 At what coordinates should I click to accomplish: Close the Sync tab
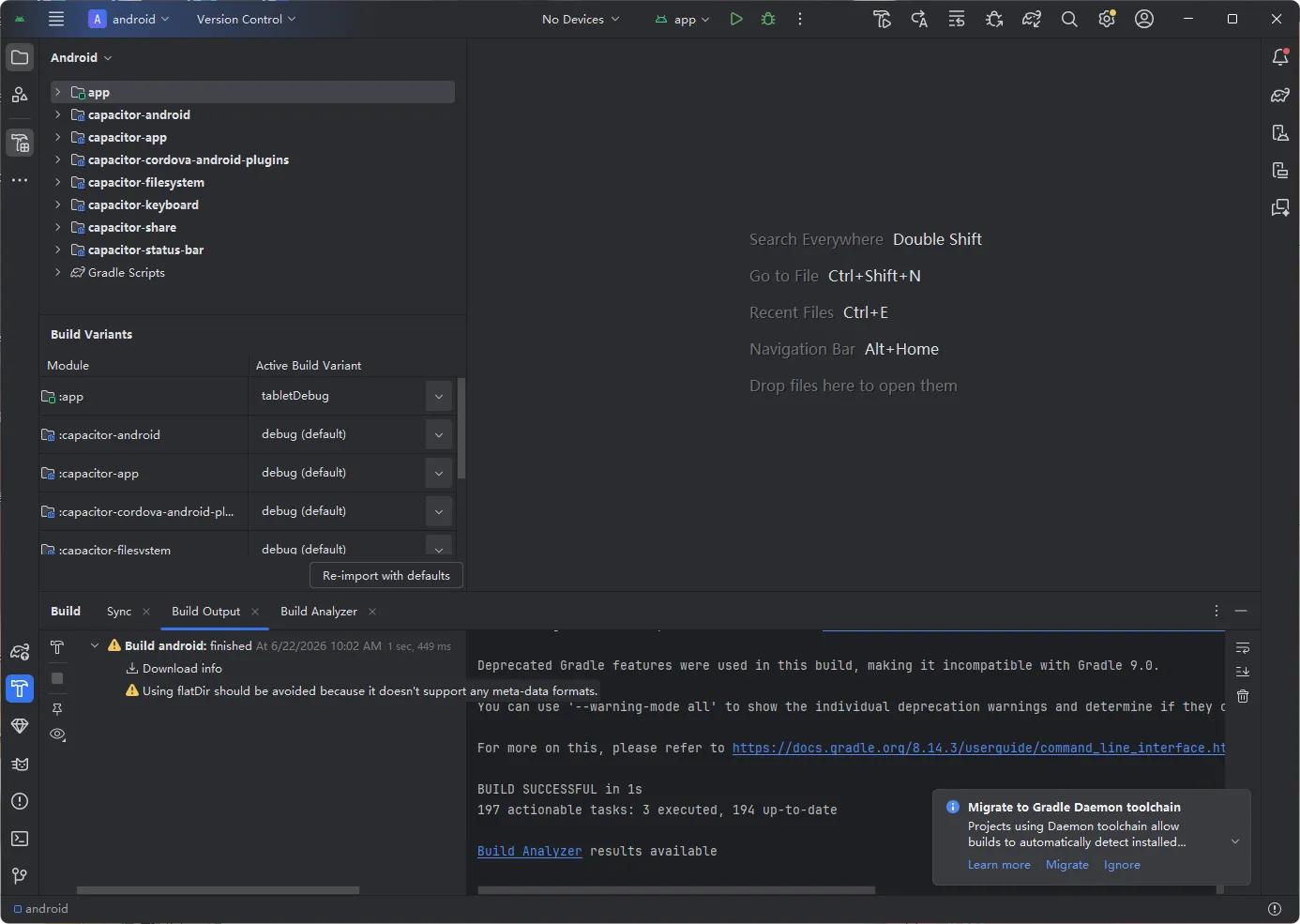click(146, 612)
